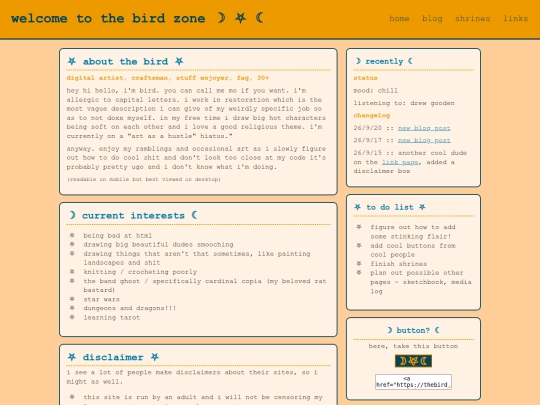
Task: Open the 26/9/20 new blog post link
Action: [424, 128]
